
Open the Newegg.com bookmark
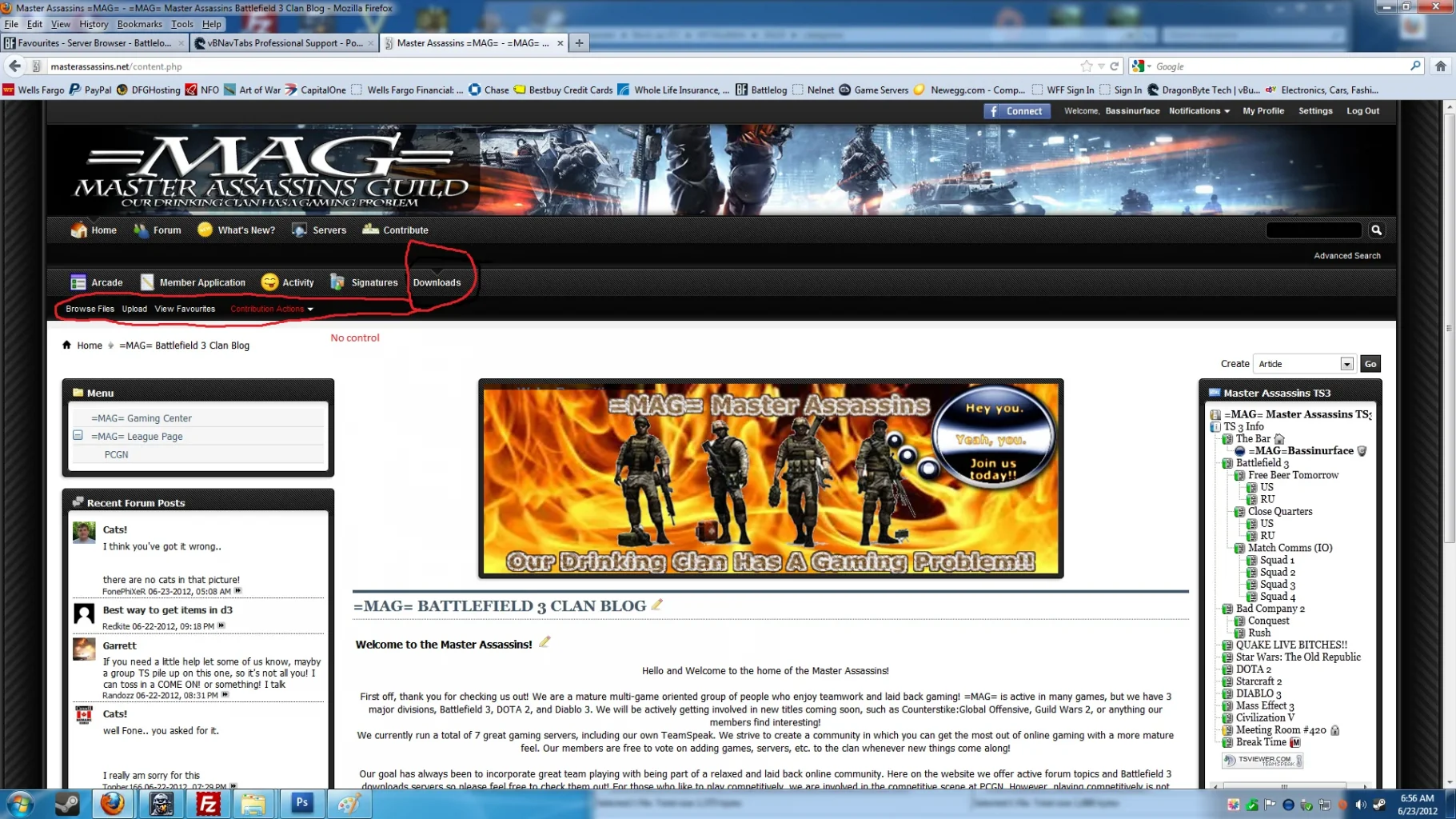pyautogui.click(x=970, y=90)
